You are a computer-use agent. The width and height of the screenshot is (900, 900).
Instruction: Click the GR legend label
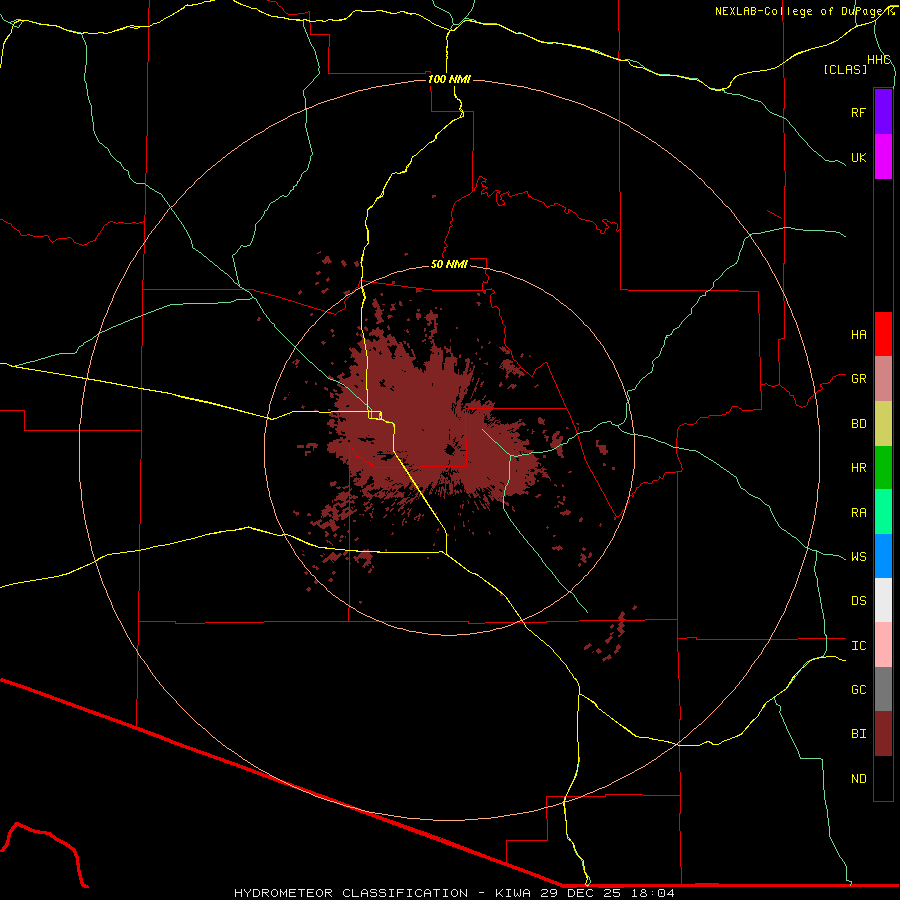(x=858, y=379)
